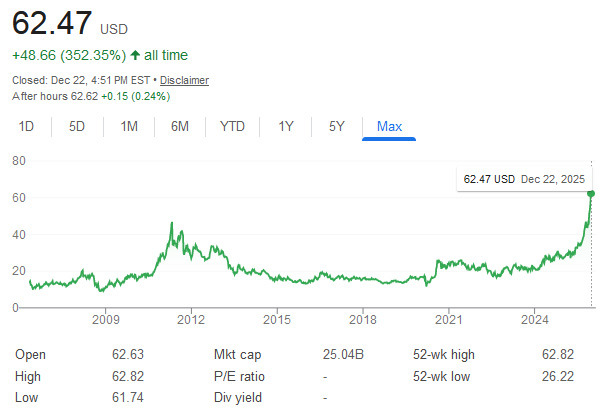View the 5Y chart range

(x=336, y=126)
